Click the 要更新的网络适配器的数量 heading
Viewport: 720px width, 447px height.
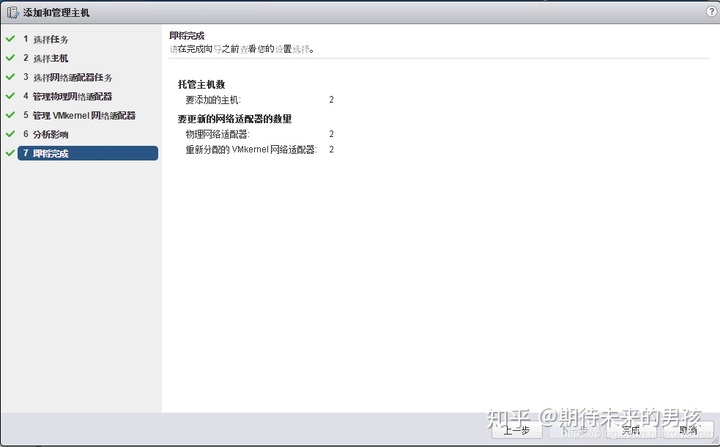pos(235,119)
